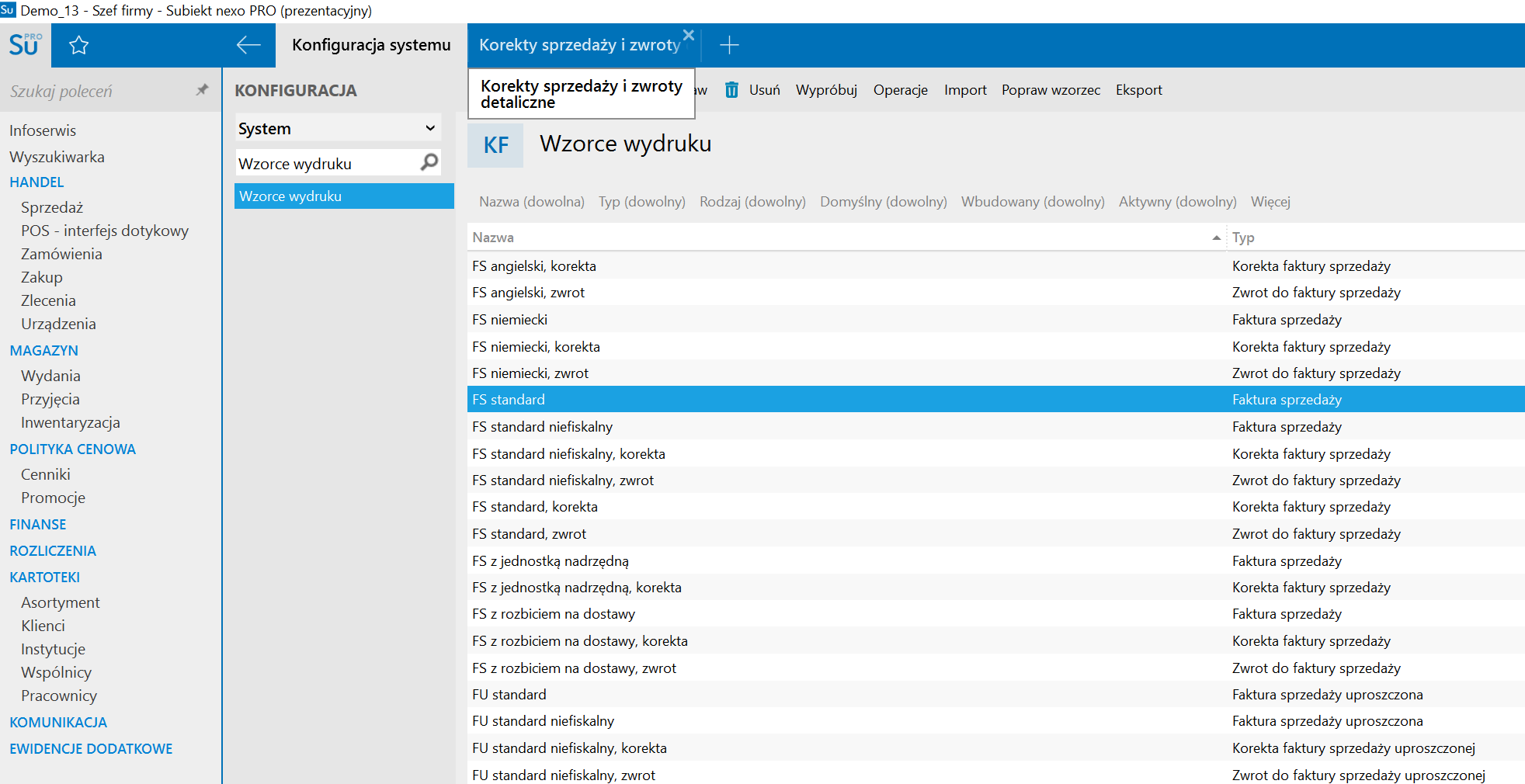Open Asortyment module
The image size is (1525, 784).
(61, 602)
